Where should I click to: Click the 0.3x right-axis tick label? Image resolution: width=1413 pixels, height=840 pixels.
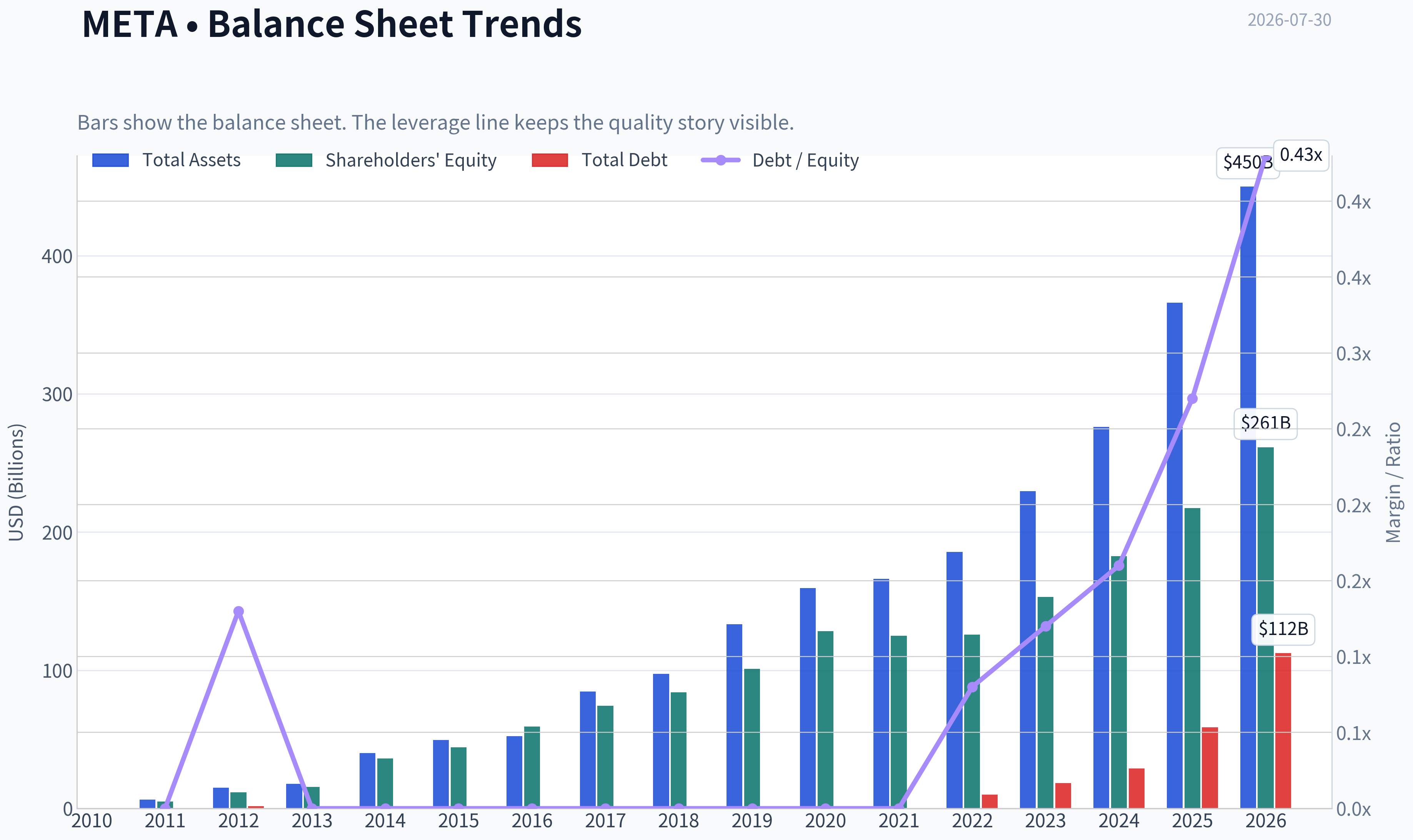(x=1354, y=354)
